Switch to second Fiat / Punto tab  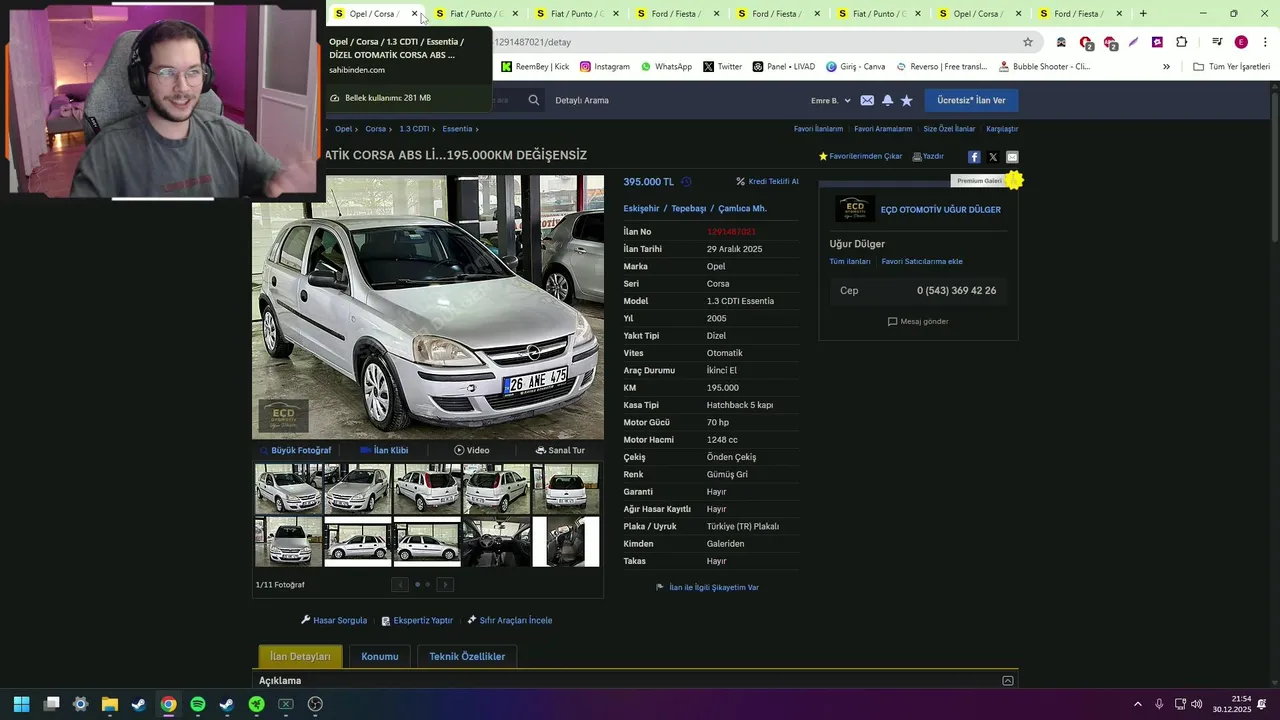pyautogui.click(x=576, y=14)
